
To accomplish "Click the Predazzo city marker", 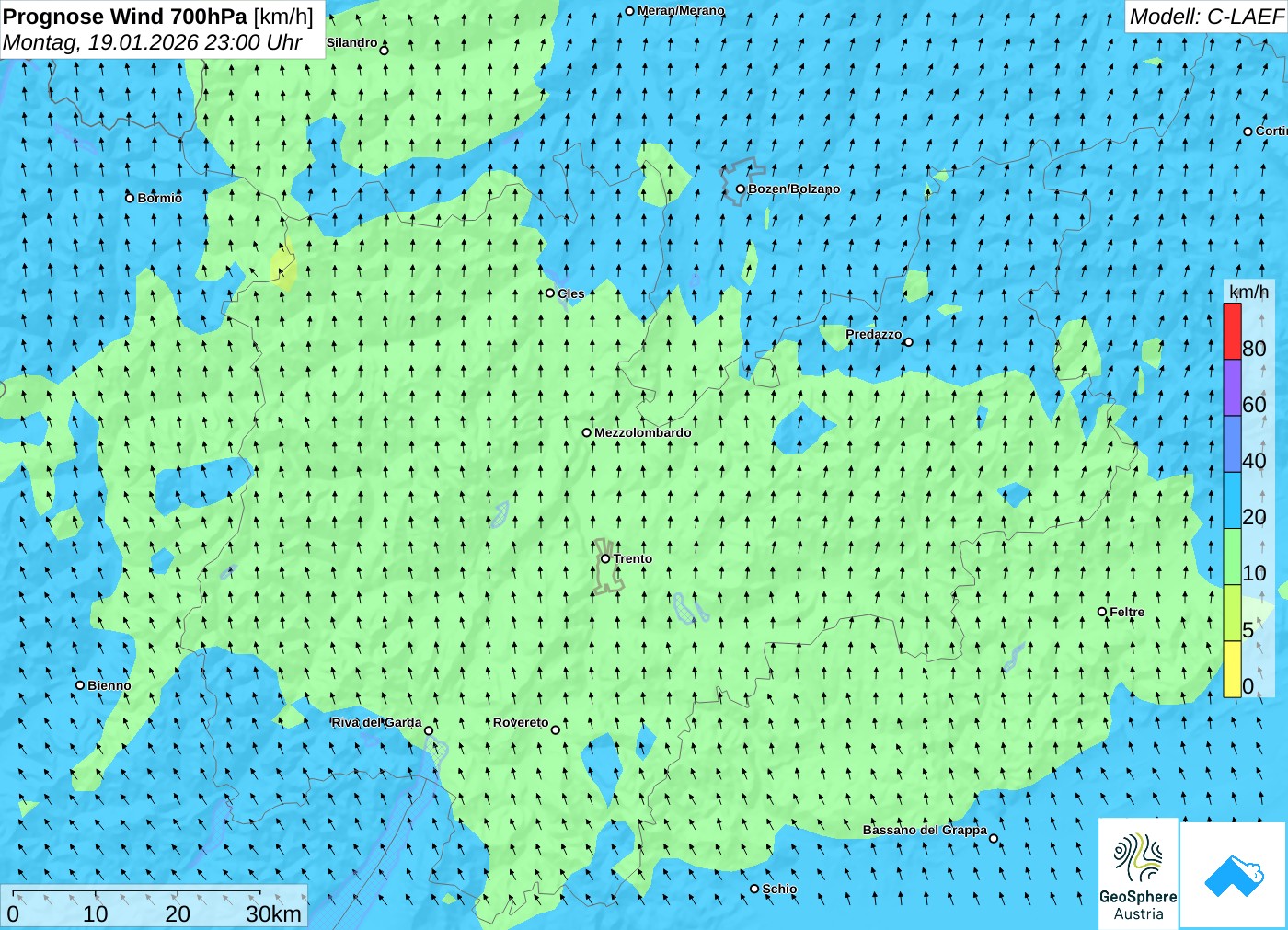I will tap(908, 342).
